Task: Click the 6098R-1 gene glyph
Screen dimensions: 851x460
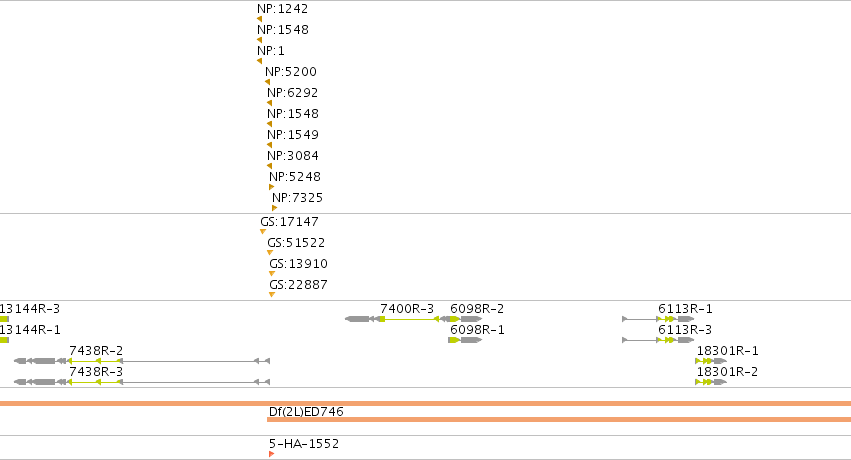Action: (465, 340)
